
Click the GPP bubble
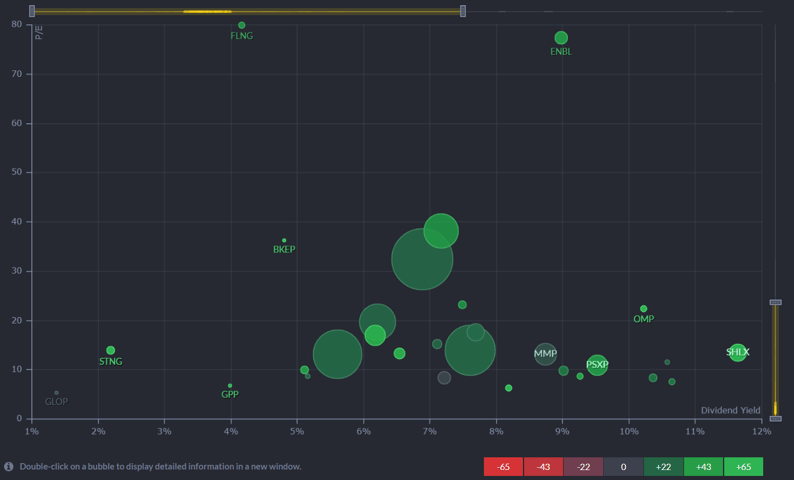(x=230, y=386)
